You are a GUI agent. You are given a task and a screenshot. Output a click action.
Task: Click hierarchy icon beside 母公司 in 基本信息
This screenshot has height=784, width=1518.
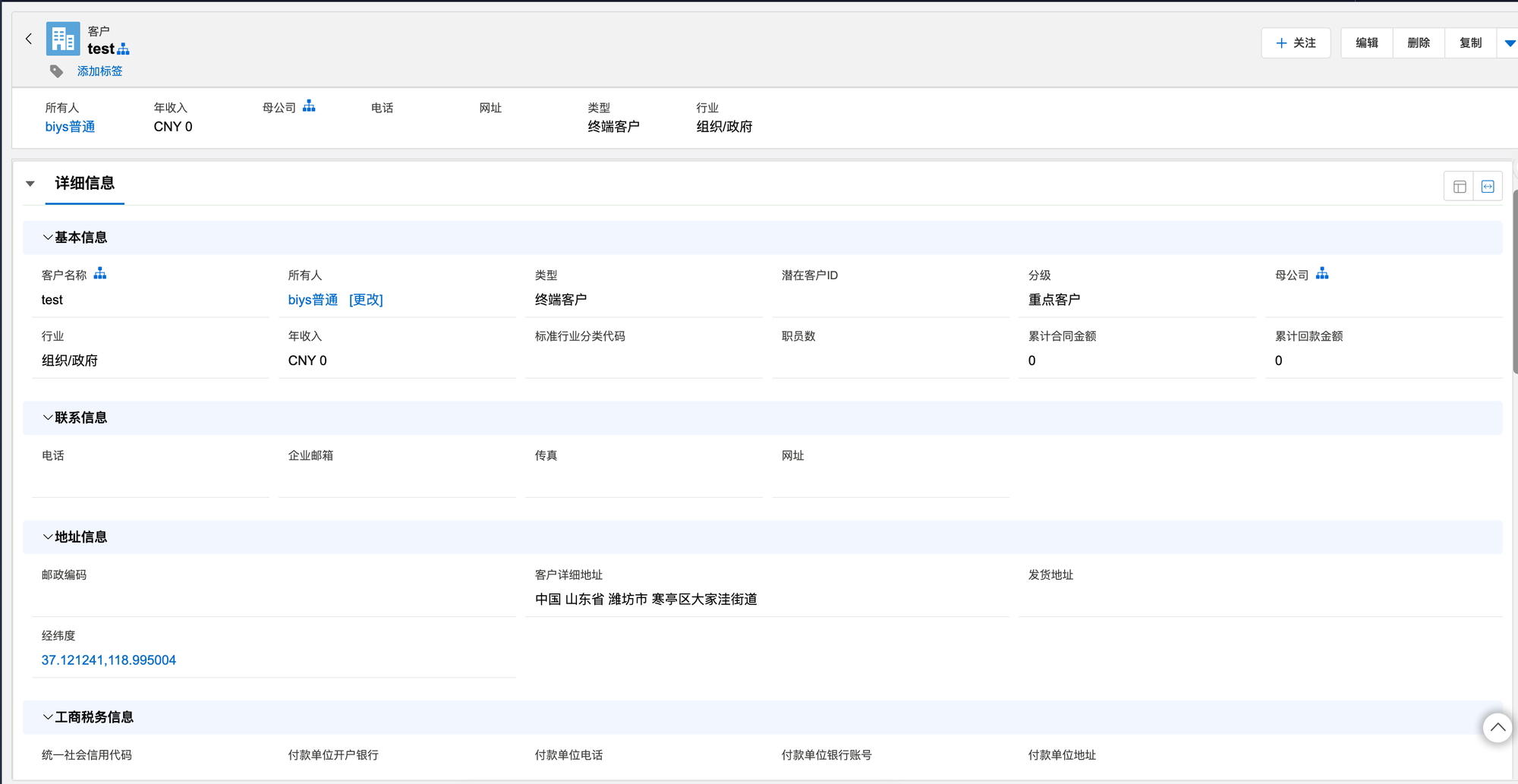1322,274
